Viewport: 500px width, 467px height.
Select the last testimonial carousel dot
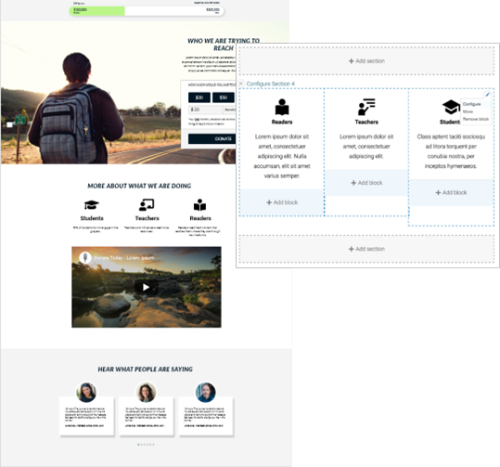[x=154, y=444]
